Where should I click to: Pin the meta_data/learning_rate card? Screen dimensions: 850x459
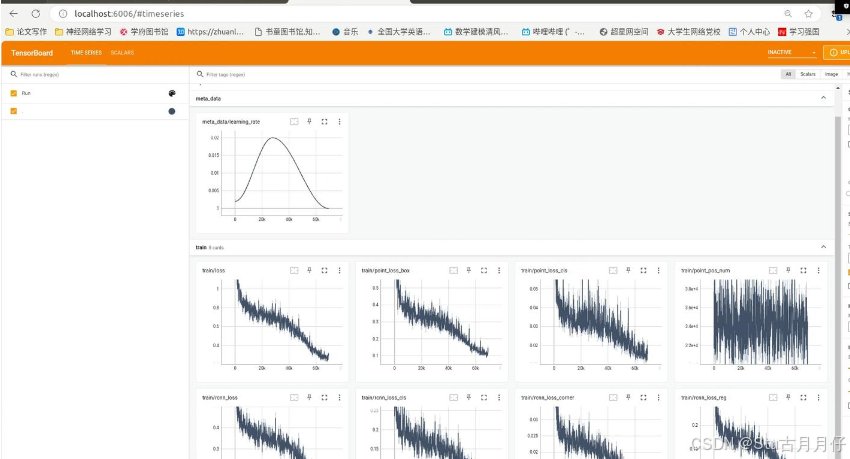[x=309, y=122]
